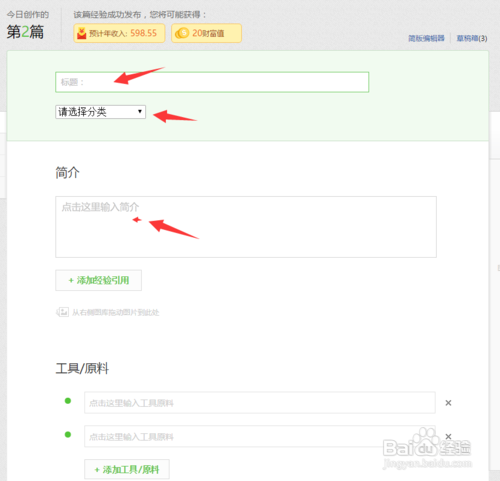
Task: Click the first green bullet in tool list
Action: tap(68, 401)
